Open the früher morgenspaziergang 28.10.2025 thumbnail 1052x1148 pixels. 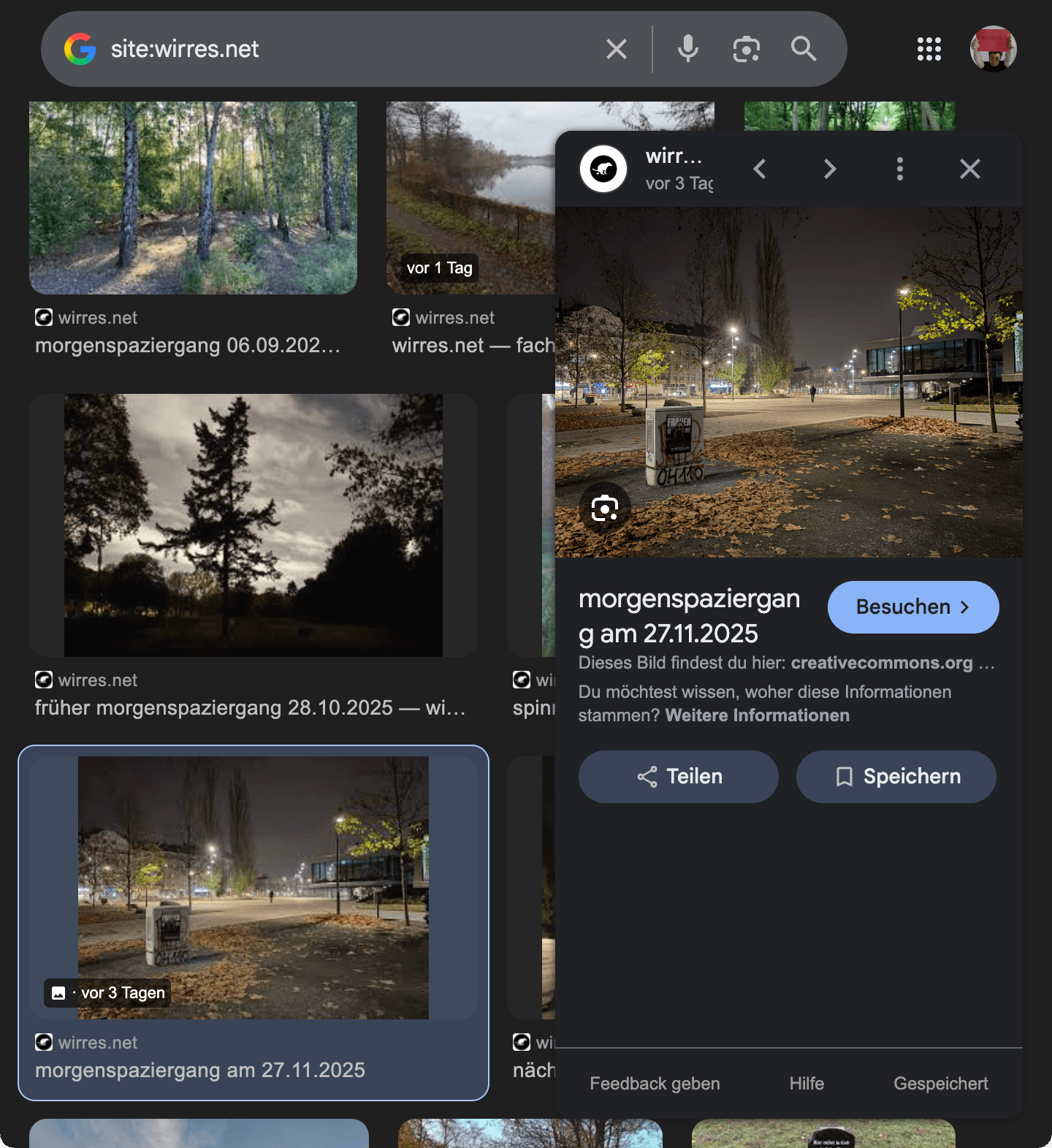(254, 525)
